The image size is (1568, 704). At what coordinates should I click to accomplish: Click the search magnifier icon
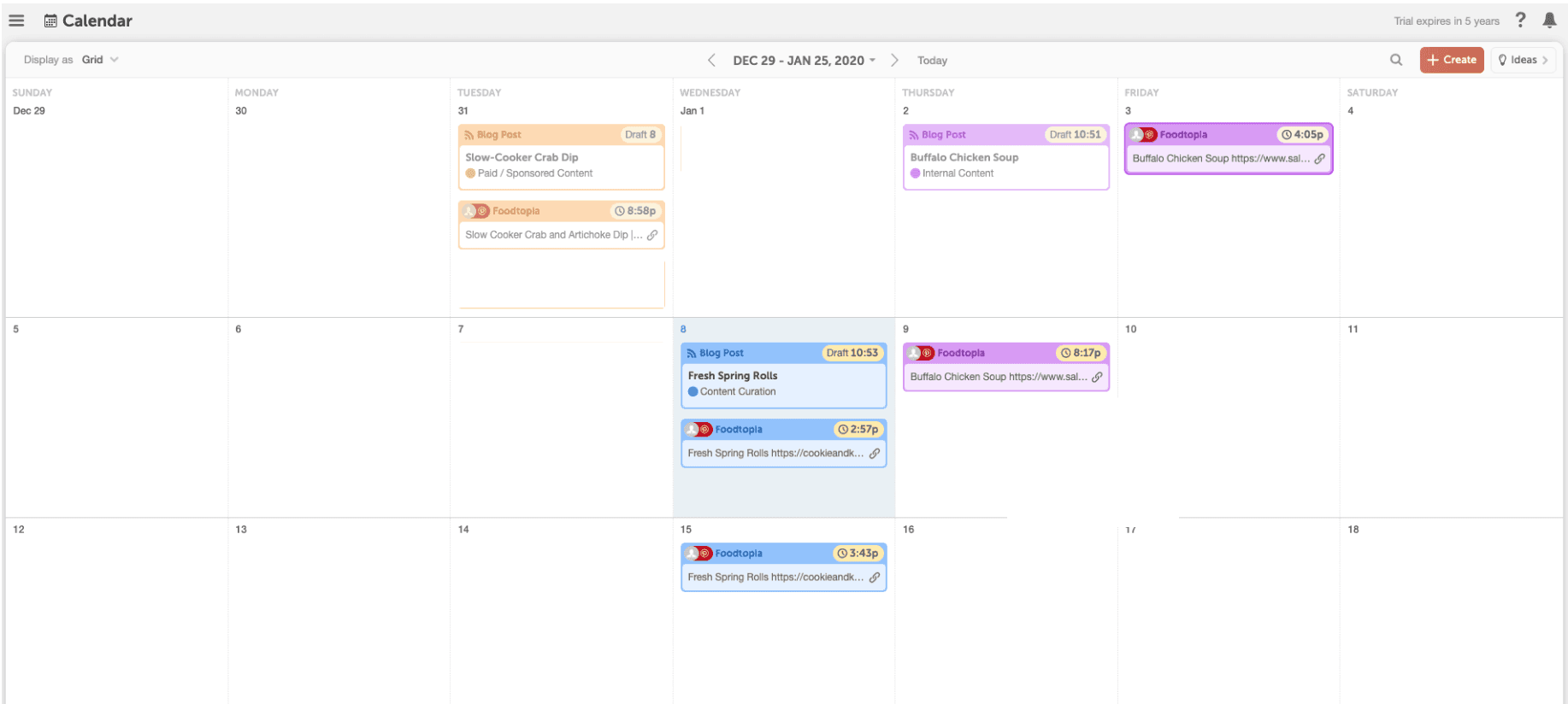[1396, 60]
